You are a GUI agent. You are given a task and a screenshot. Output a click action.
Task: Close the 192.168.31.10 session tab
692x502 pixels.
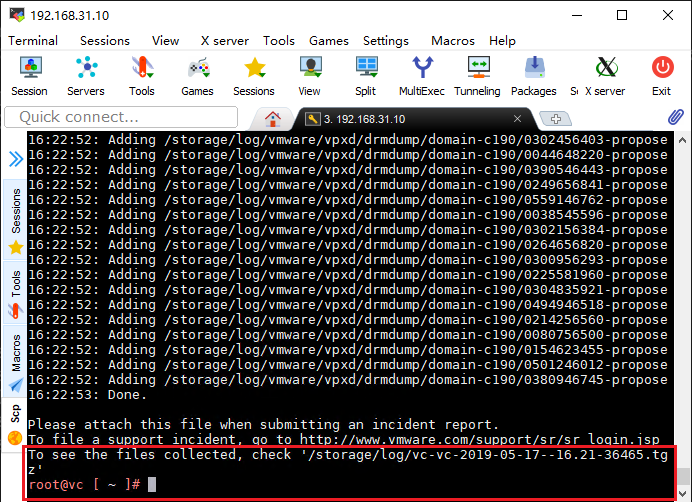(517, 119)
